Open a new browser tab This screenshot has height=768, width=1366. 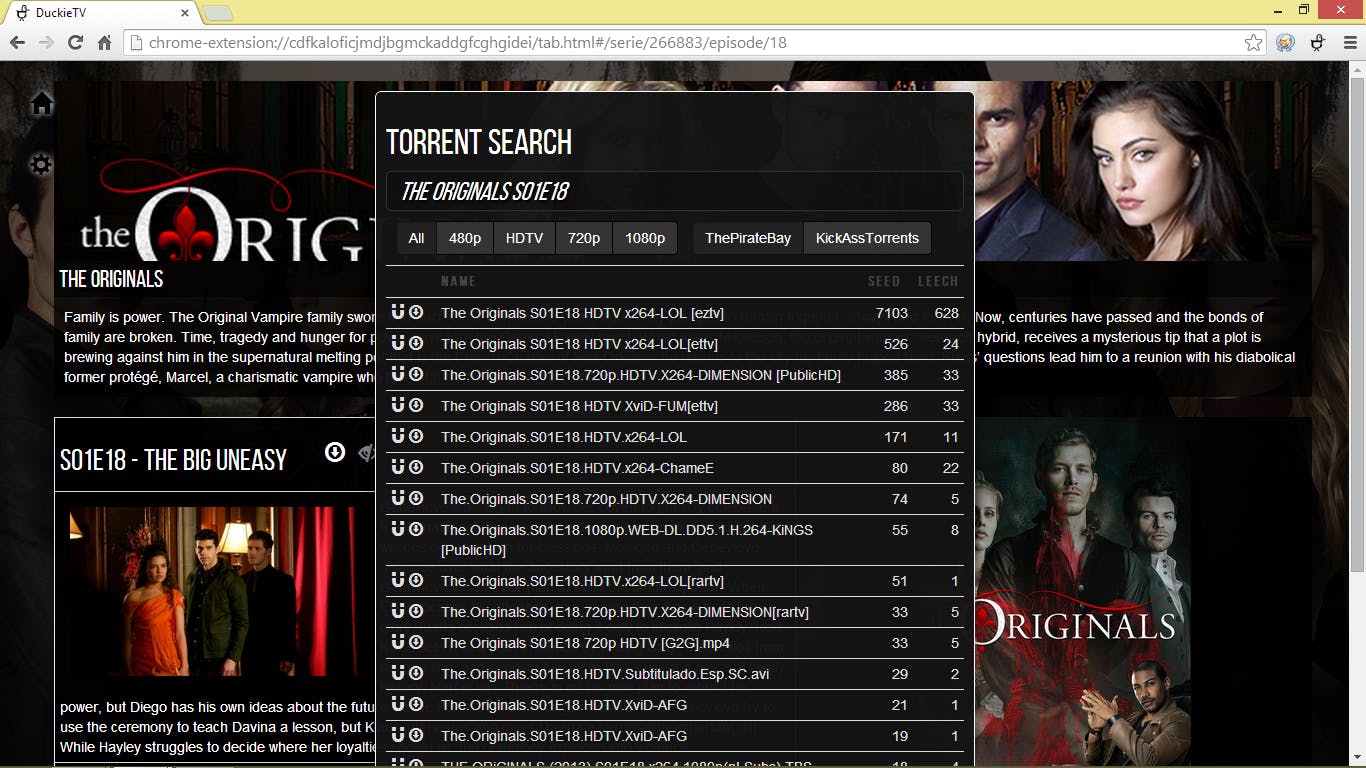[x=218, y=13]
